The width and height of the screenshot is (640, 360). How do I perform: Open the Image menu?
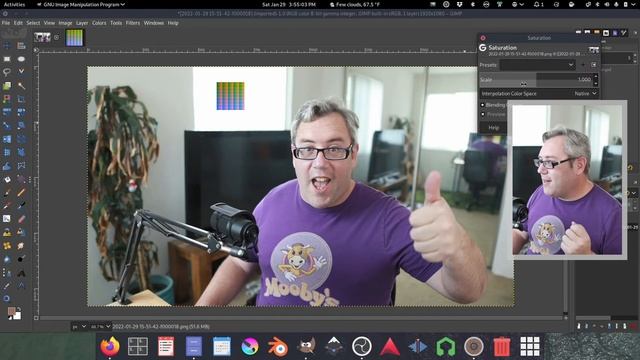point(65,23)
